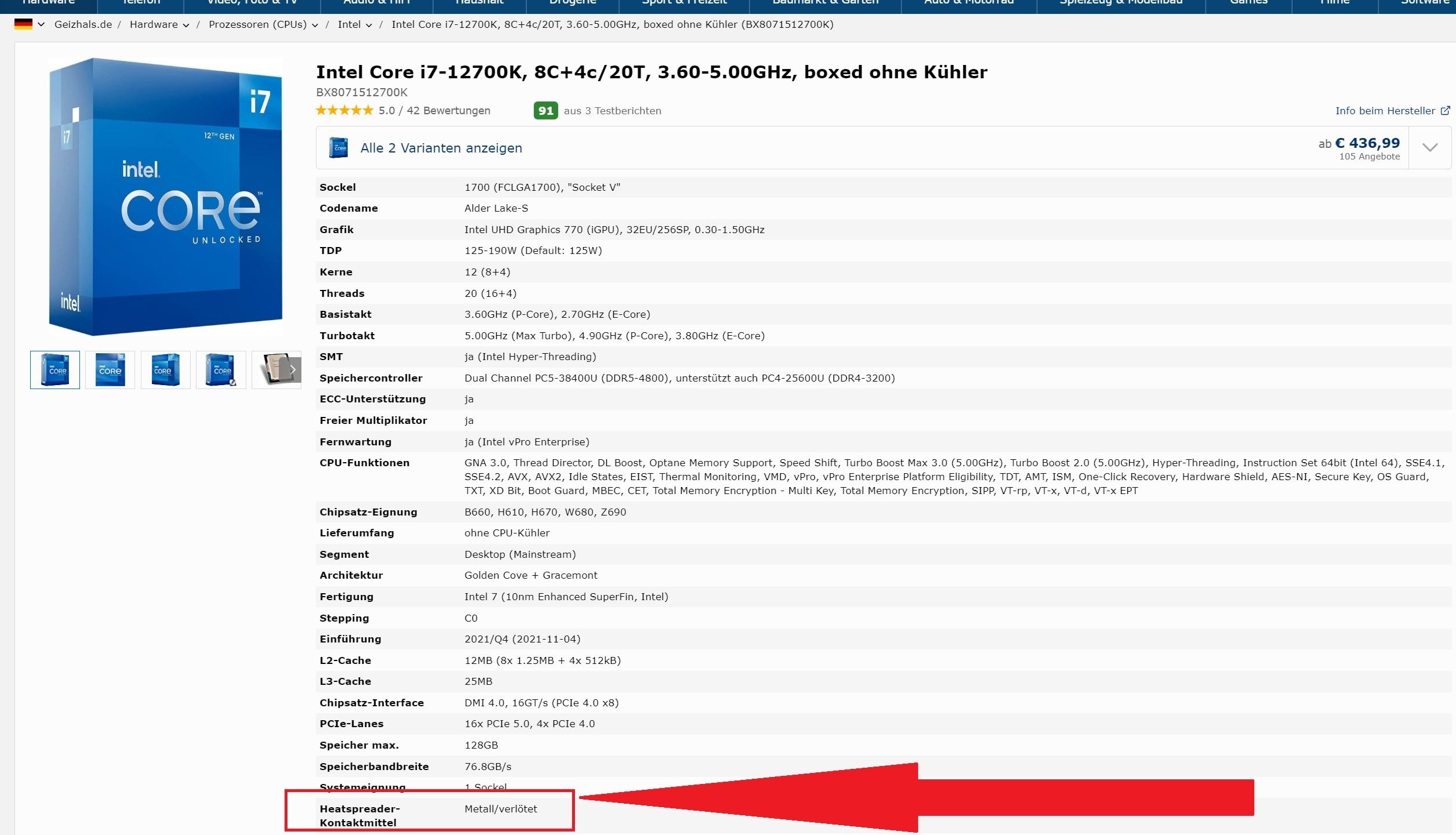The image size is (1456, 835).
Task: Open the country selector chevron
Action: (41, 24)
